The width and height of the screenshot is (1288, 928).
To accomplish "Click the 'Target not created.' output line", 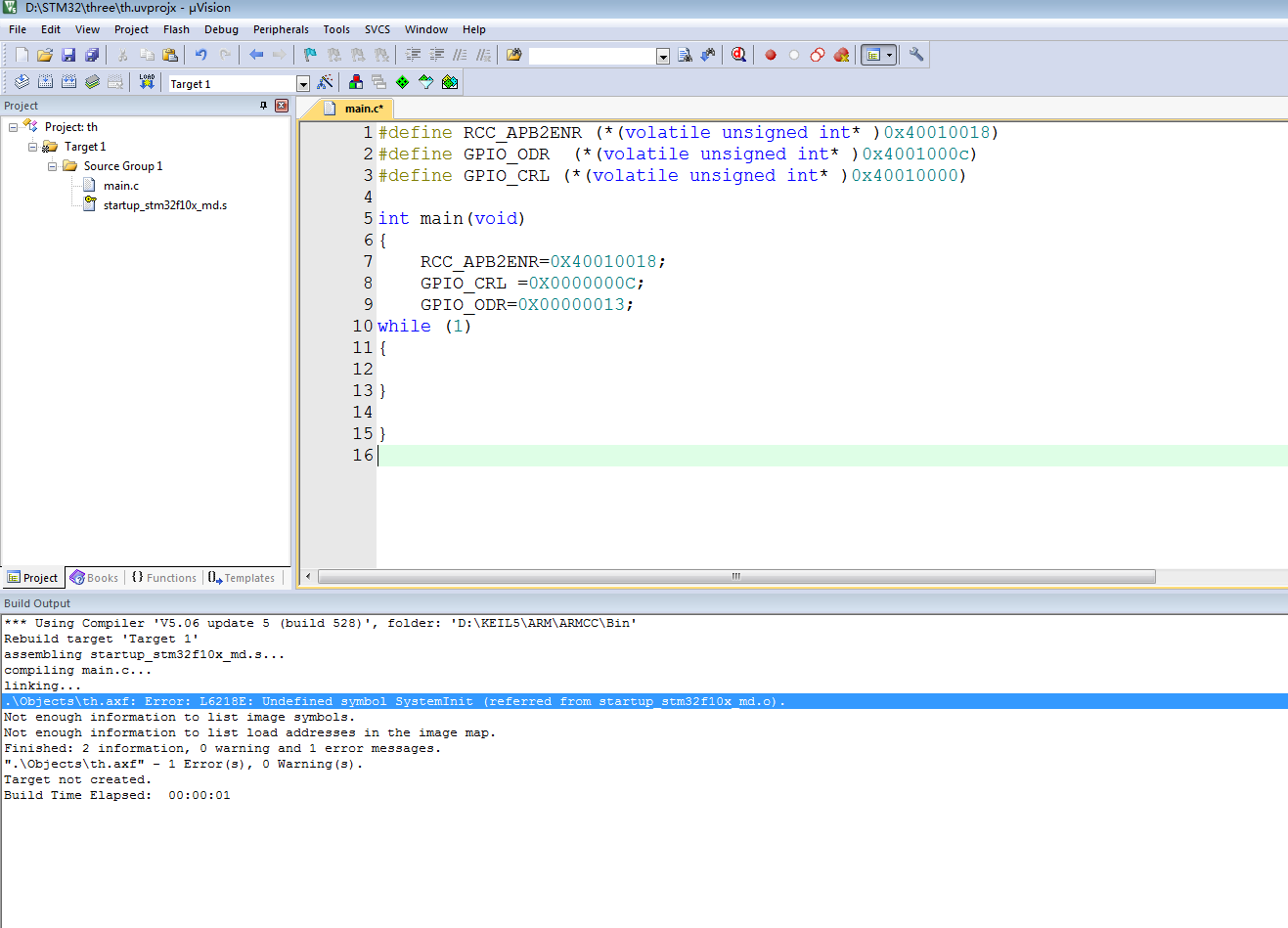I will 77,779.
